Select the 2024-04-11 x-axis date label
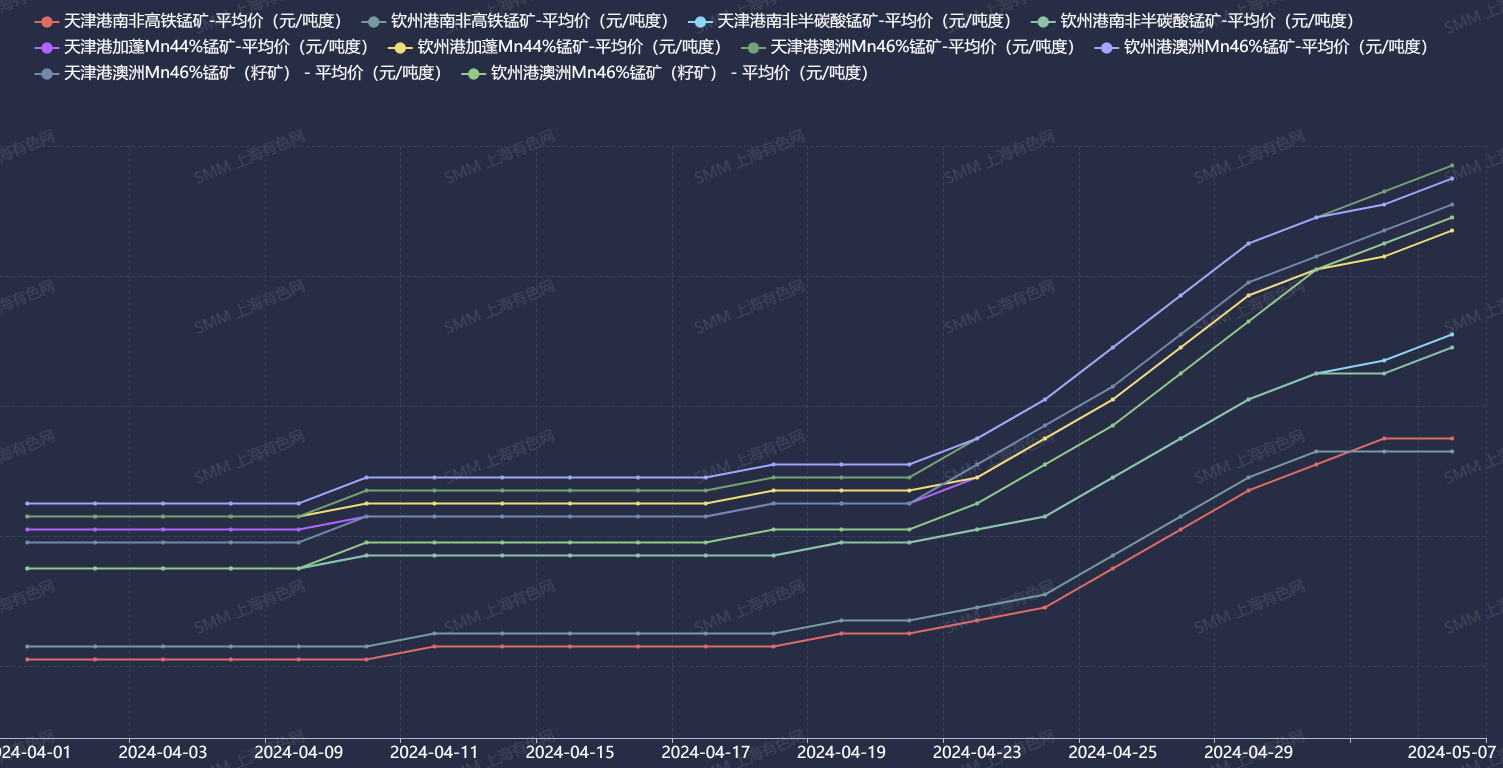Viewport: 1503px width, 768px height. point(435,752)
